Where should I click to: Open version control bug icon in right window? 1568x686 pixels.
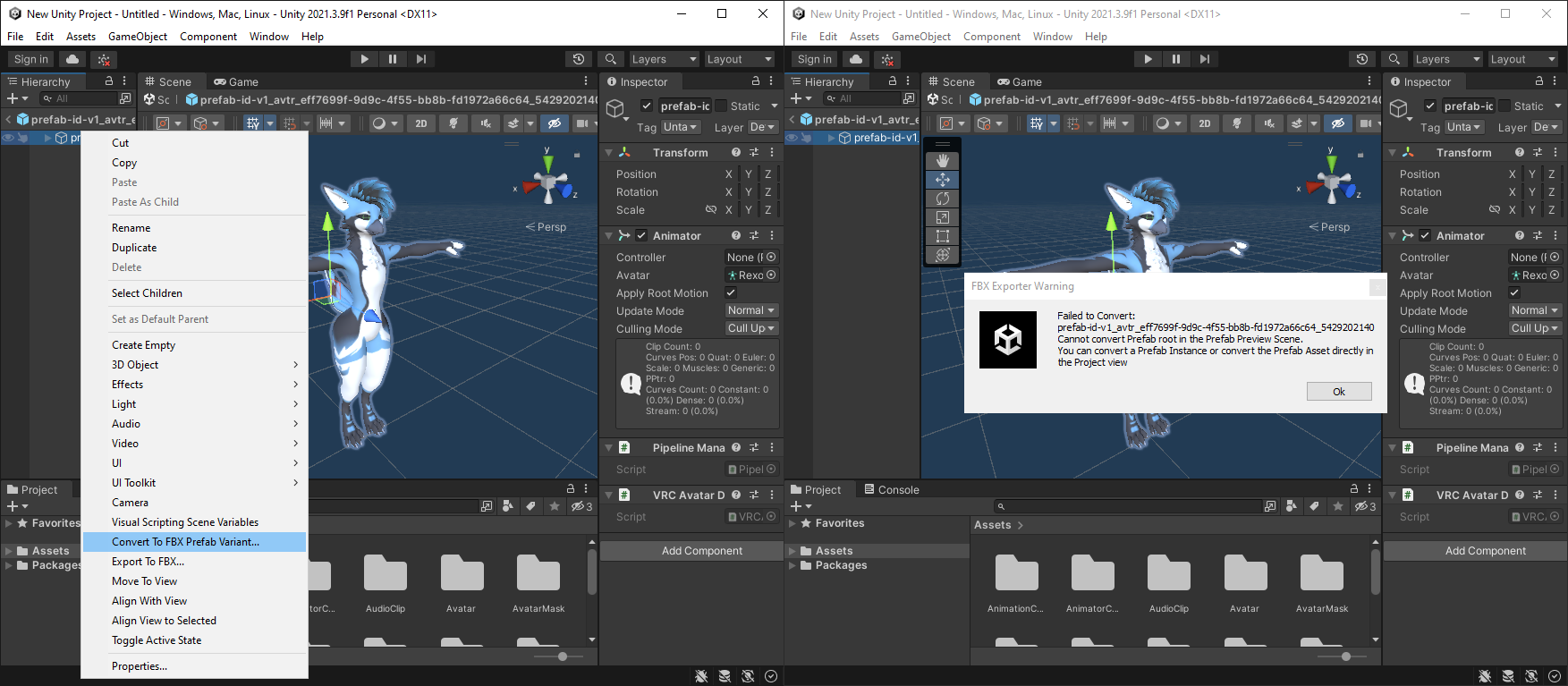pos(887,59)
